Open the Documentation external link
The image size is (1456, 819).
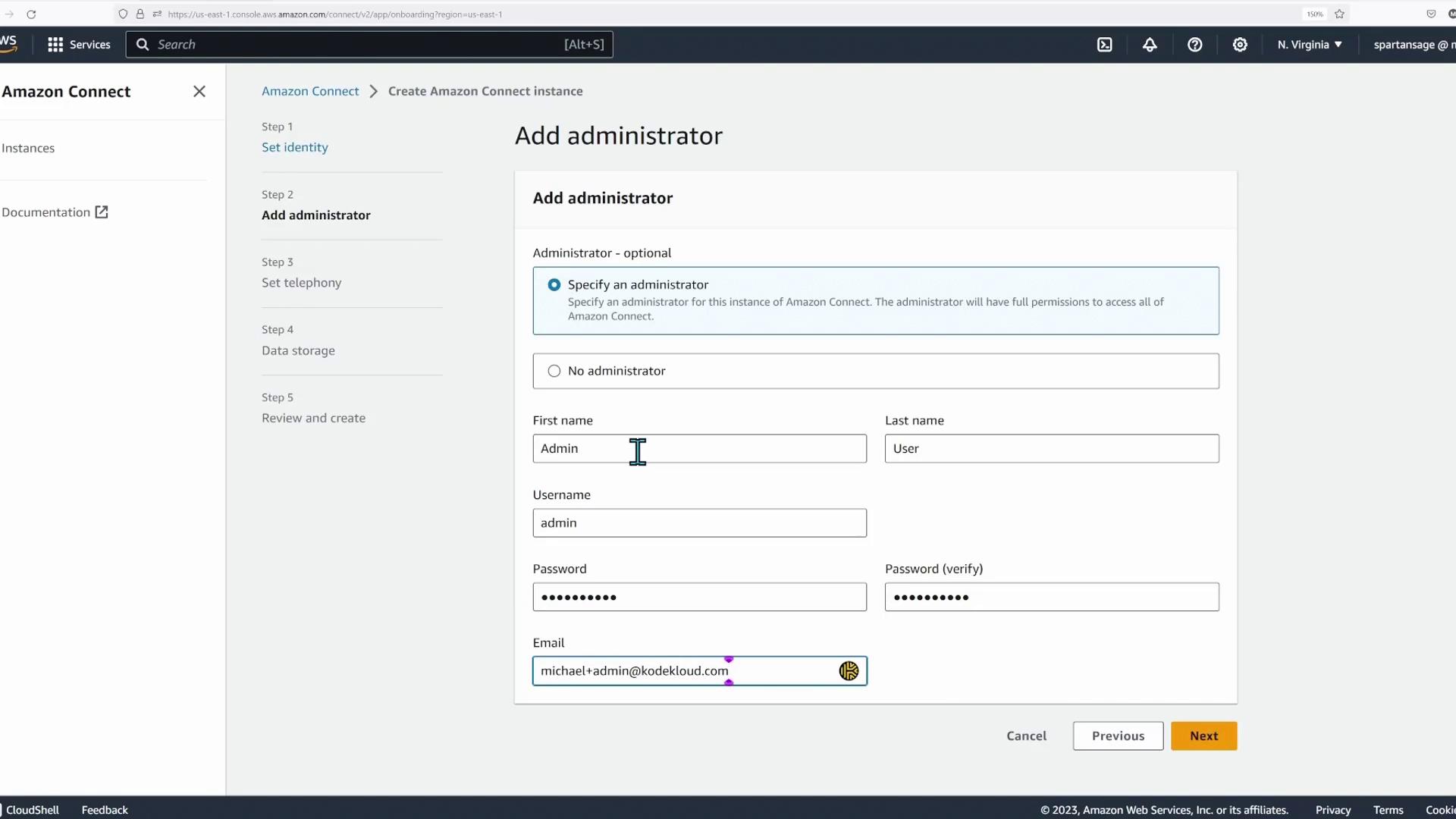click(x=55, y=212)
